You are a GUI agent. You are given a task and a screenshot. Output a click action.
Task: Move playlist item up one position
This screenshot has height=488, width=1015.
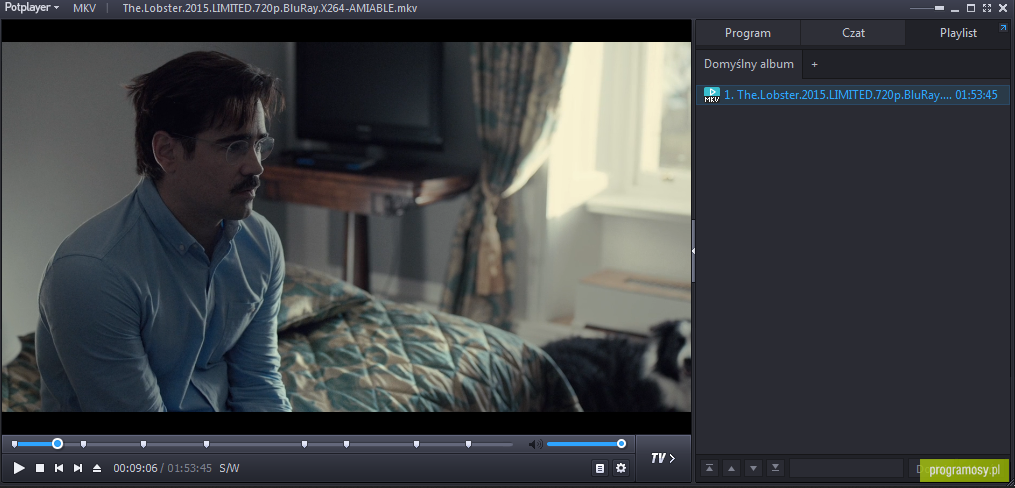point(731,467)
